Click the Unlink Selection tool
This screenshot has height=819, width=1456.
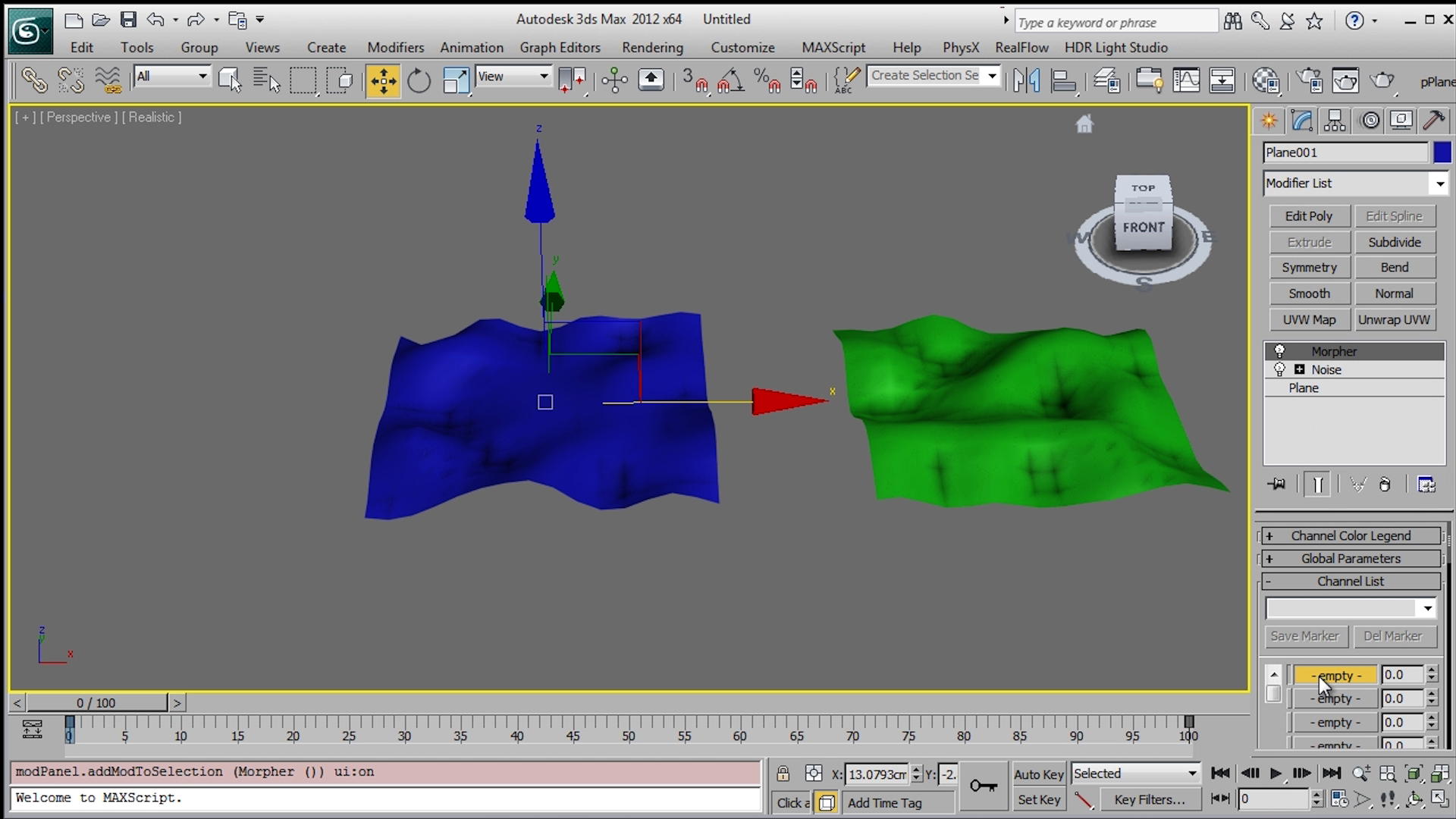(x=71, y=80)
